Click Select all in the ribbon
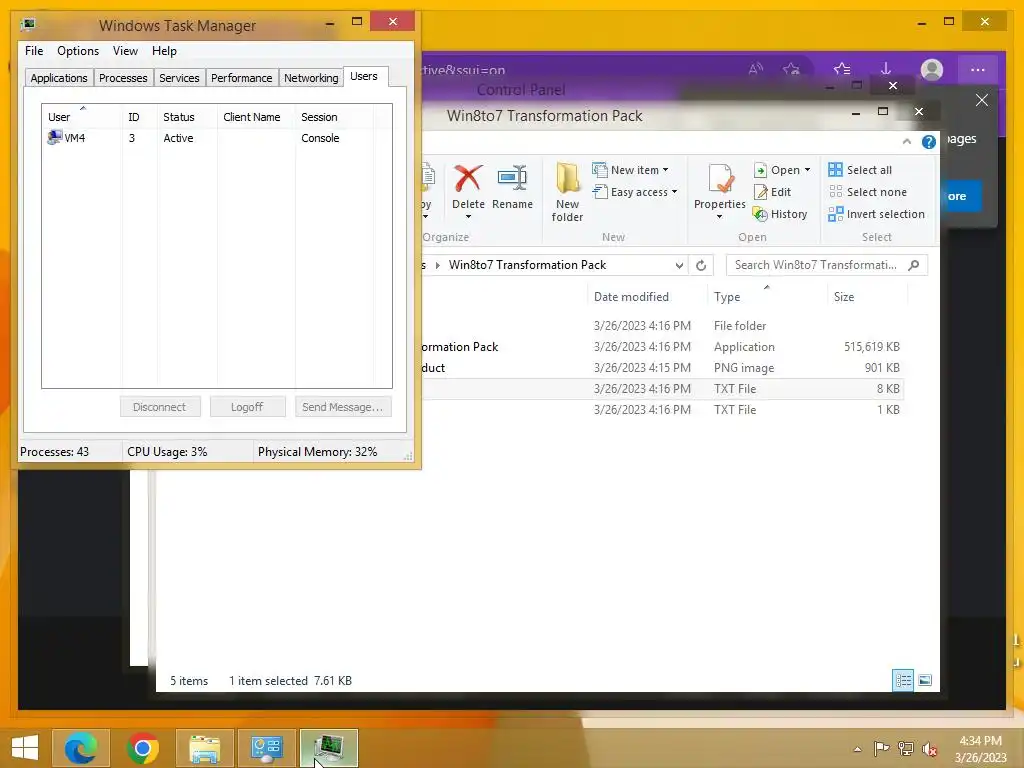The width and height of the screenshot is (1024, 768). click(859, 170)
